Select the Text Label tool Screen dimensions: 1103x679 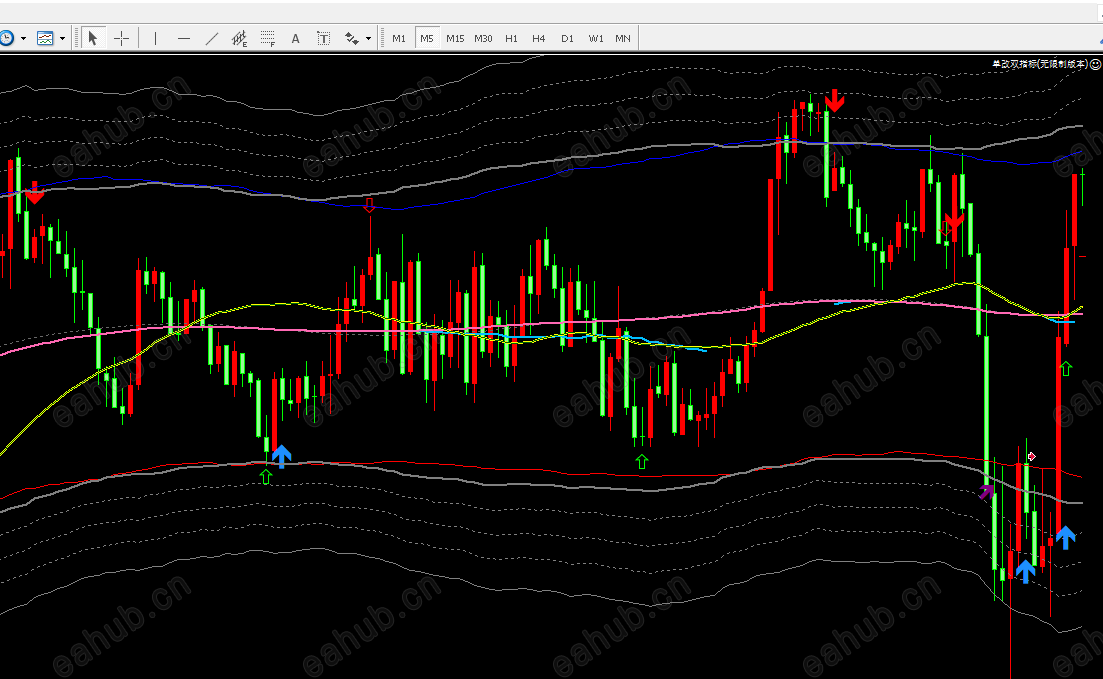pos(324,38)
